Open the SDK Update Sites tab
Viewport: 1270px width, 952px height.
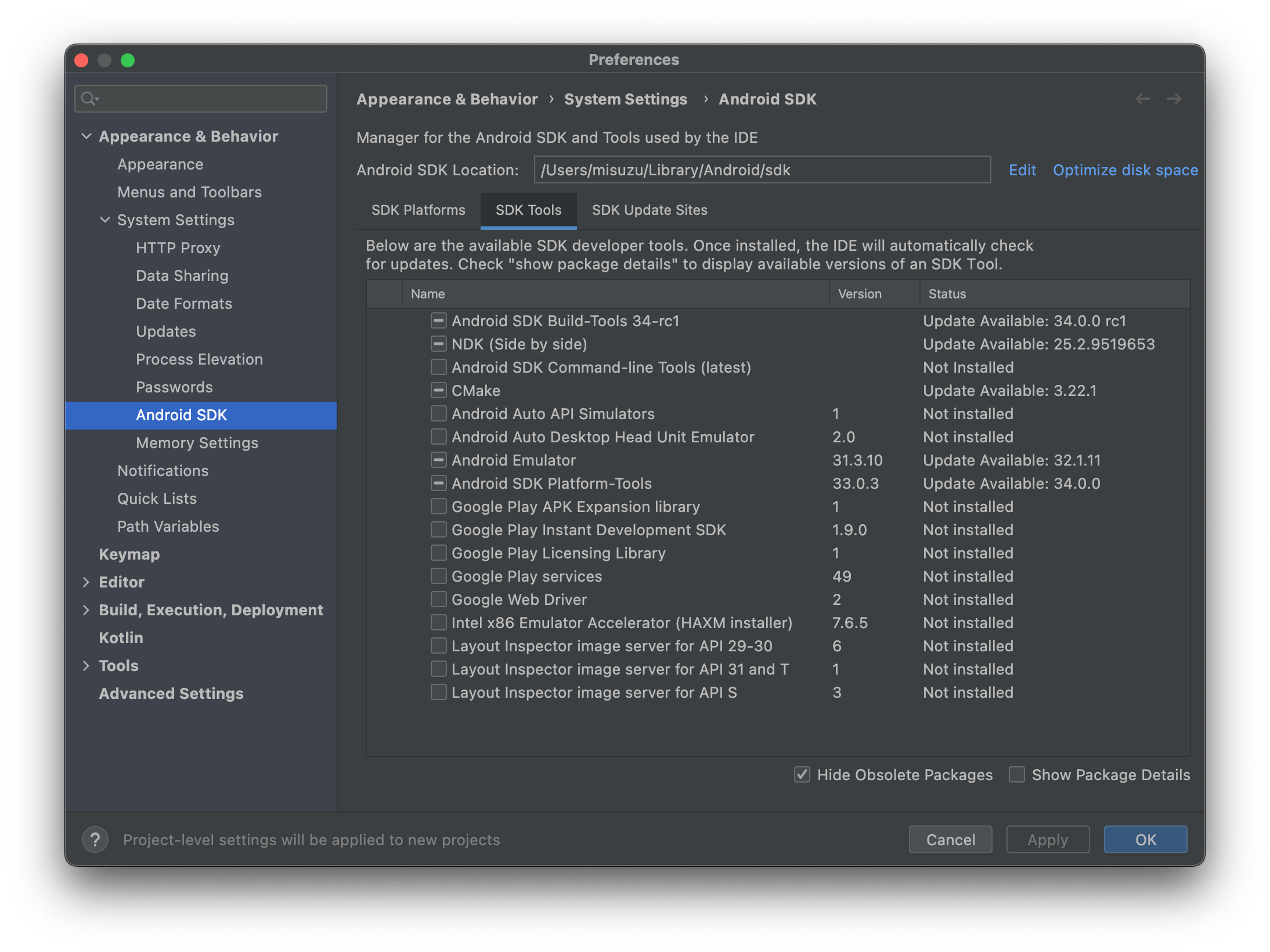(x=650, y=210)
